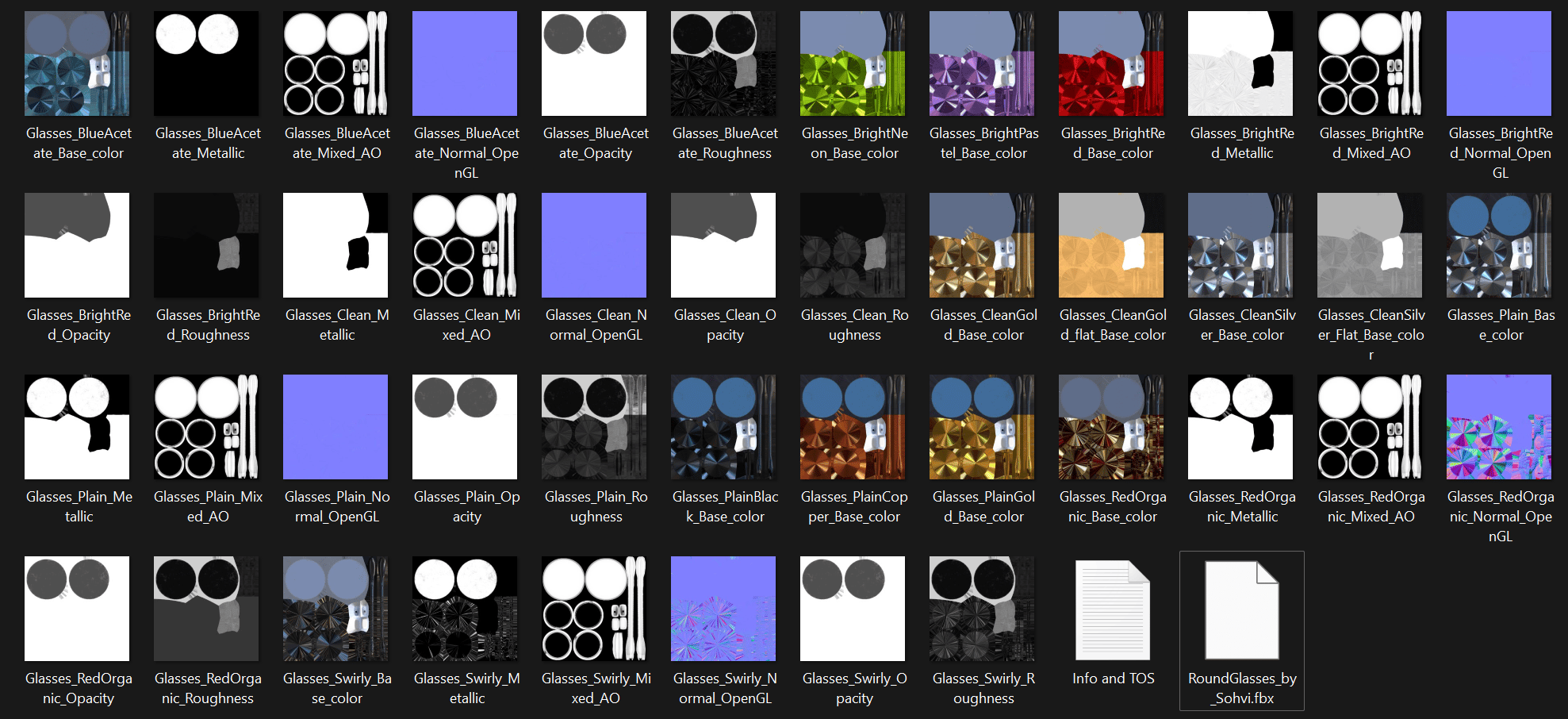Select the Glasses_CleanGold_flat_Base_color orange texture

(1111, 245)
